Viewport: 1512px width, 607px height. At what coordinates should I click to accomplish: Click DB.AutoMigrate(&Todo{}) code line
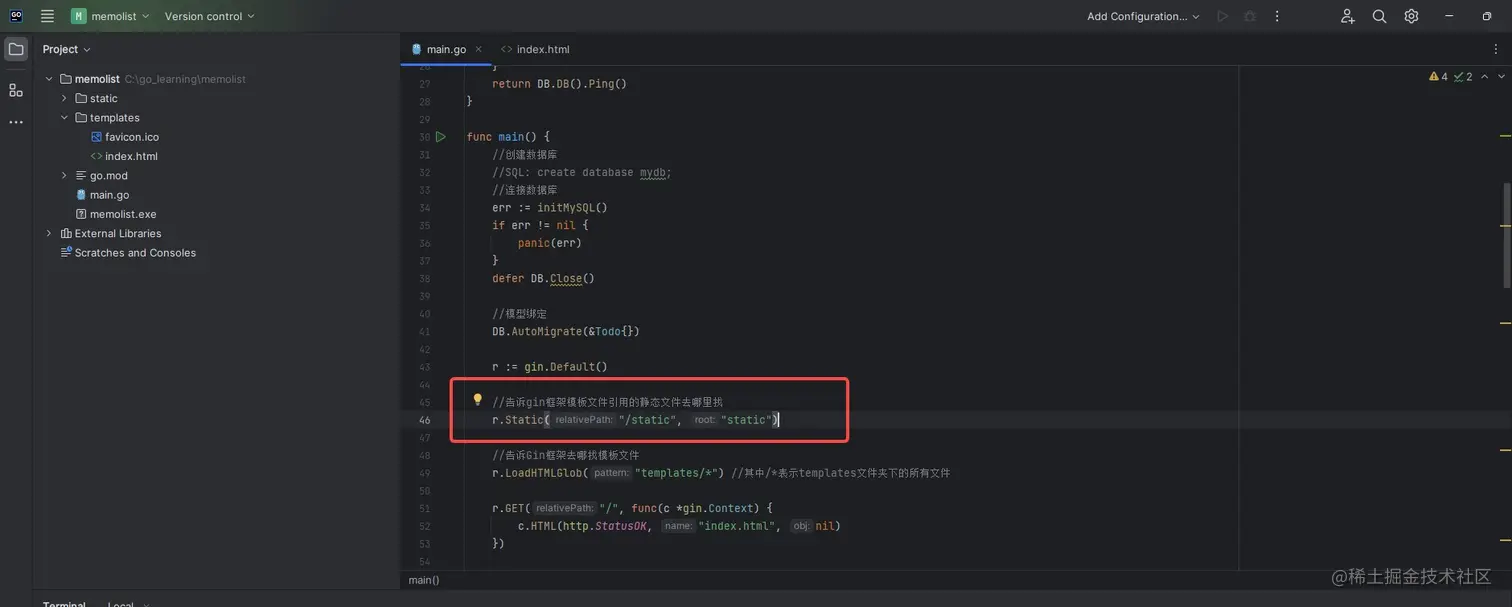pyautogui.click(x=565, y=331)
